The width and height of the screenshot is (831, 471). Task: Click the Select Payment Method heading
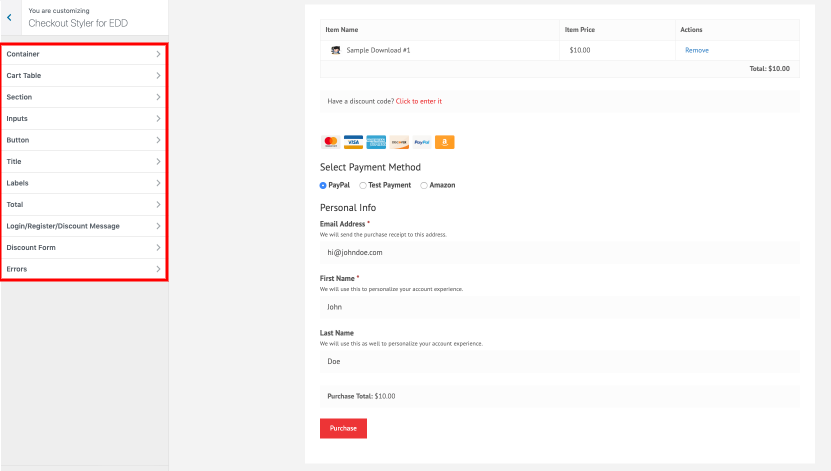point(370,167)
